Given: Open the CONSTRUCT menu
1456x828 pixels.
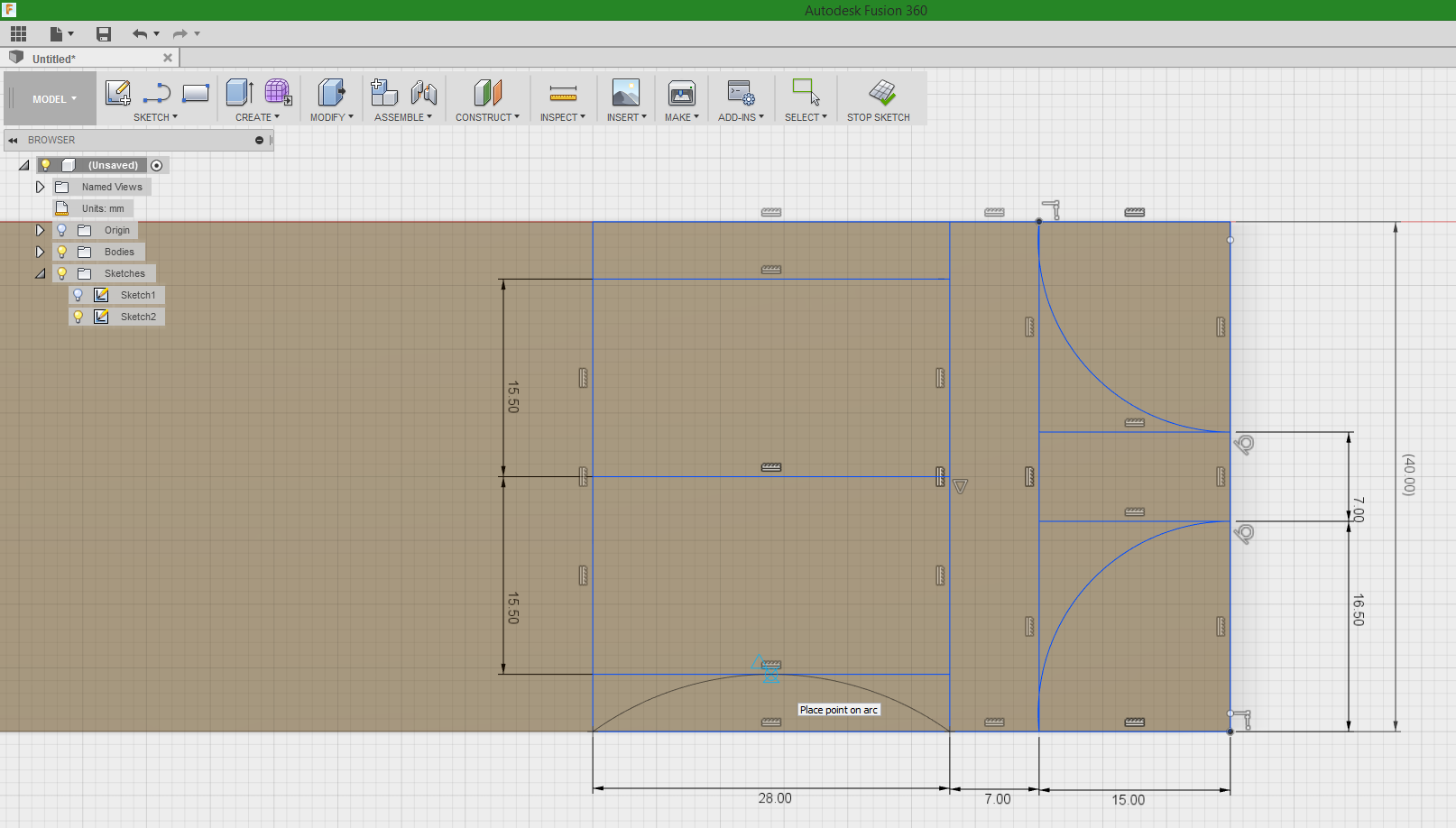Looking at the screenshot, I should (487, 117).
